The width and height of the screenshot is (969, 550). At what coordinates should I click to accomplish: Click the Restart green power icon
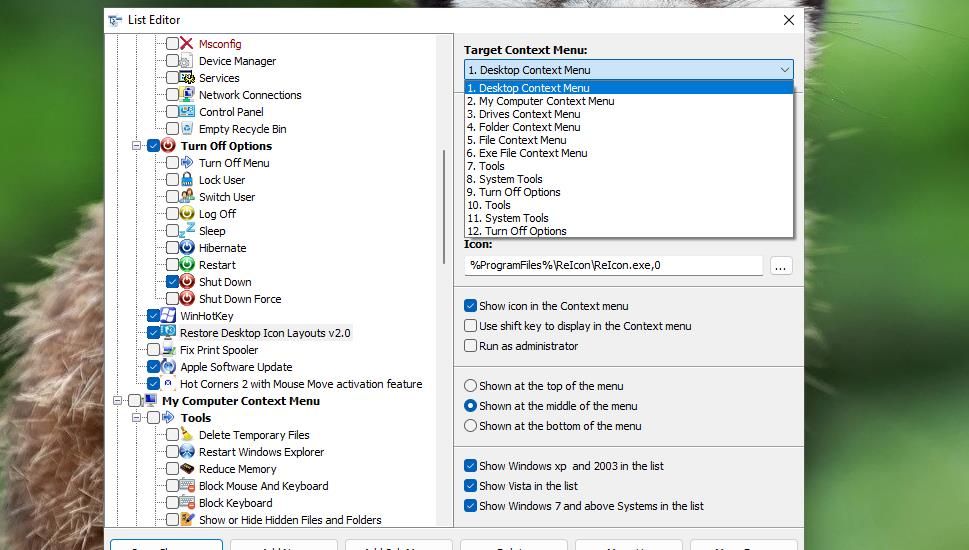tap(187, 265)
